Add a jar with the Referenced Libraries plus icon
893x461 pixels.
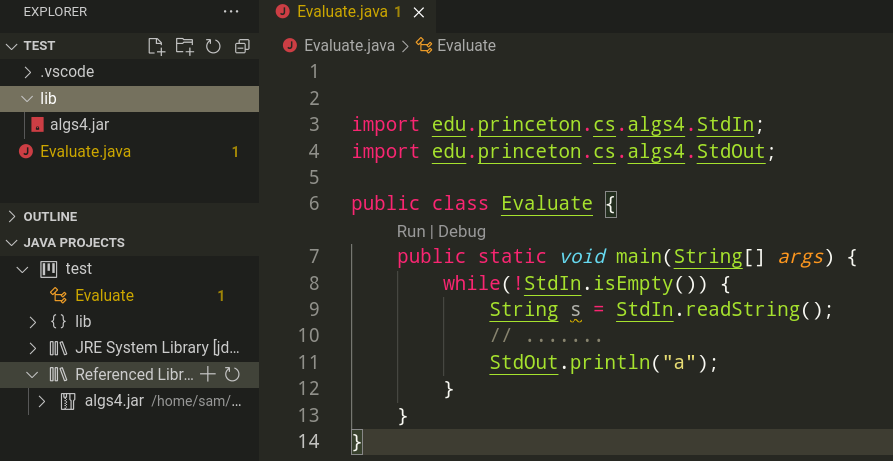[207, 374]
